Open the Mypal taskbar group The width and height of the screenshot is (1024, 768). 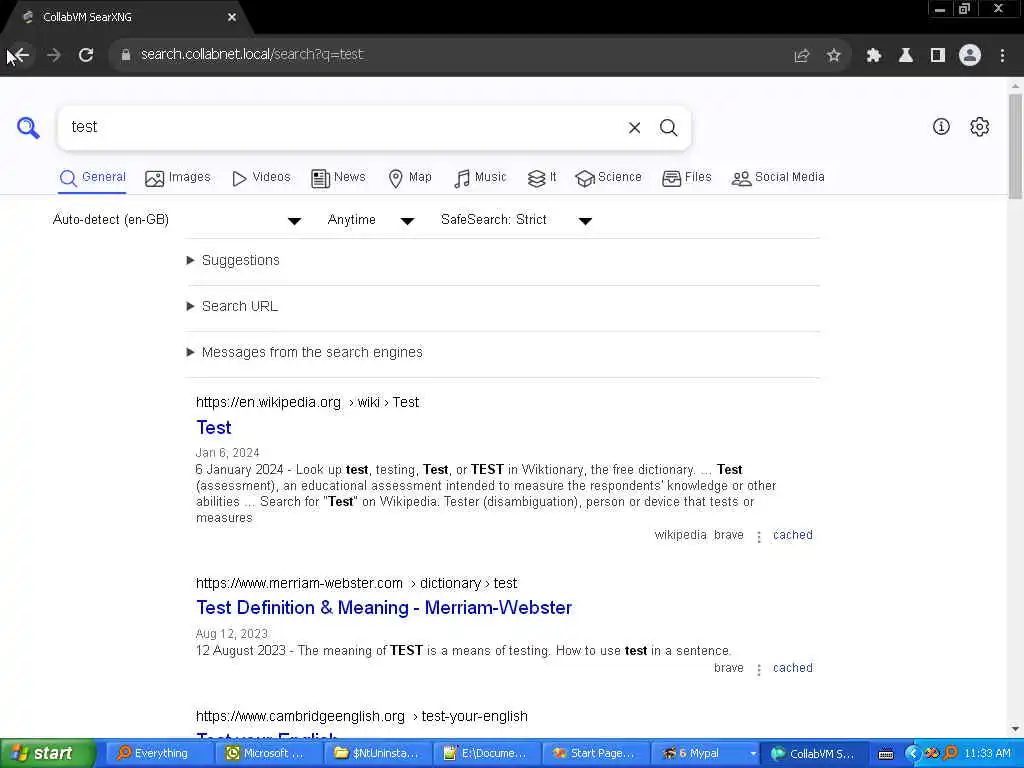[705, 754]
